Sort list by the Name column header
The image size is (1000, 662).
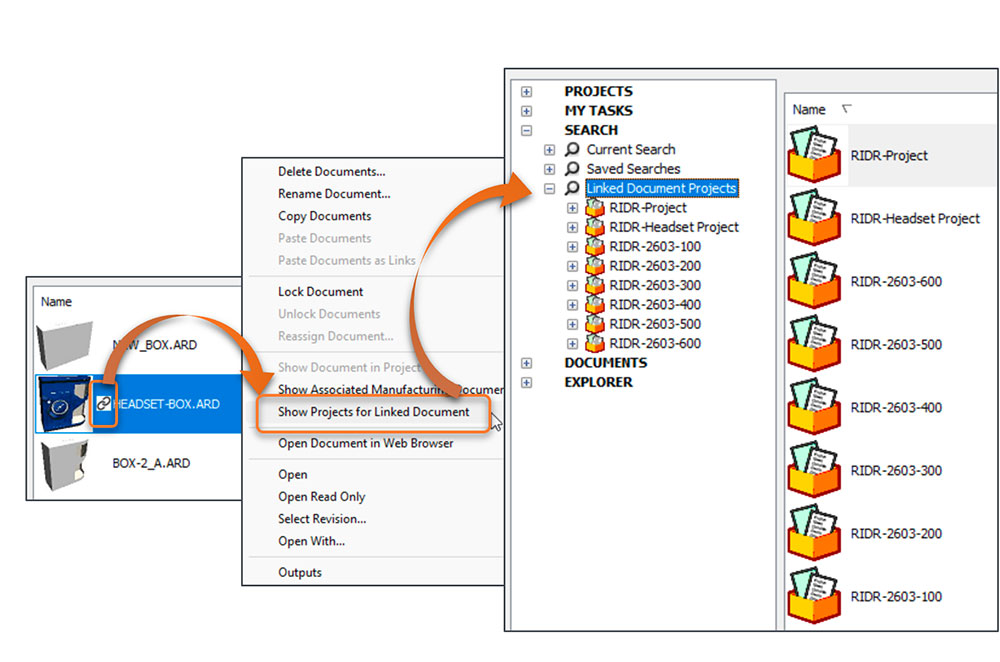coord(809,110)
